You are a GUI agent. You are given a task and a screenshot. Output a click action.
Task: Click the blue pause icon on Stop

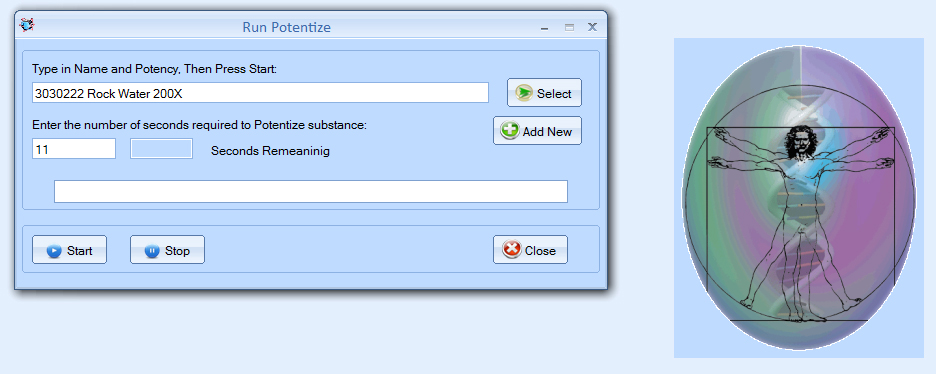152,251
